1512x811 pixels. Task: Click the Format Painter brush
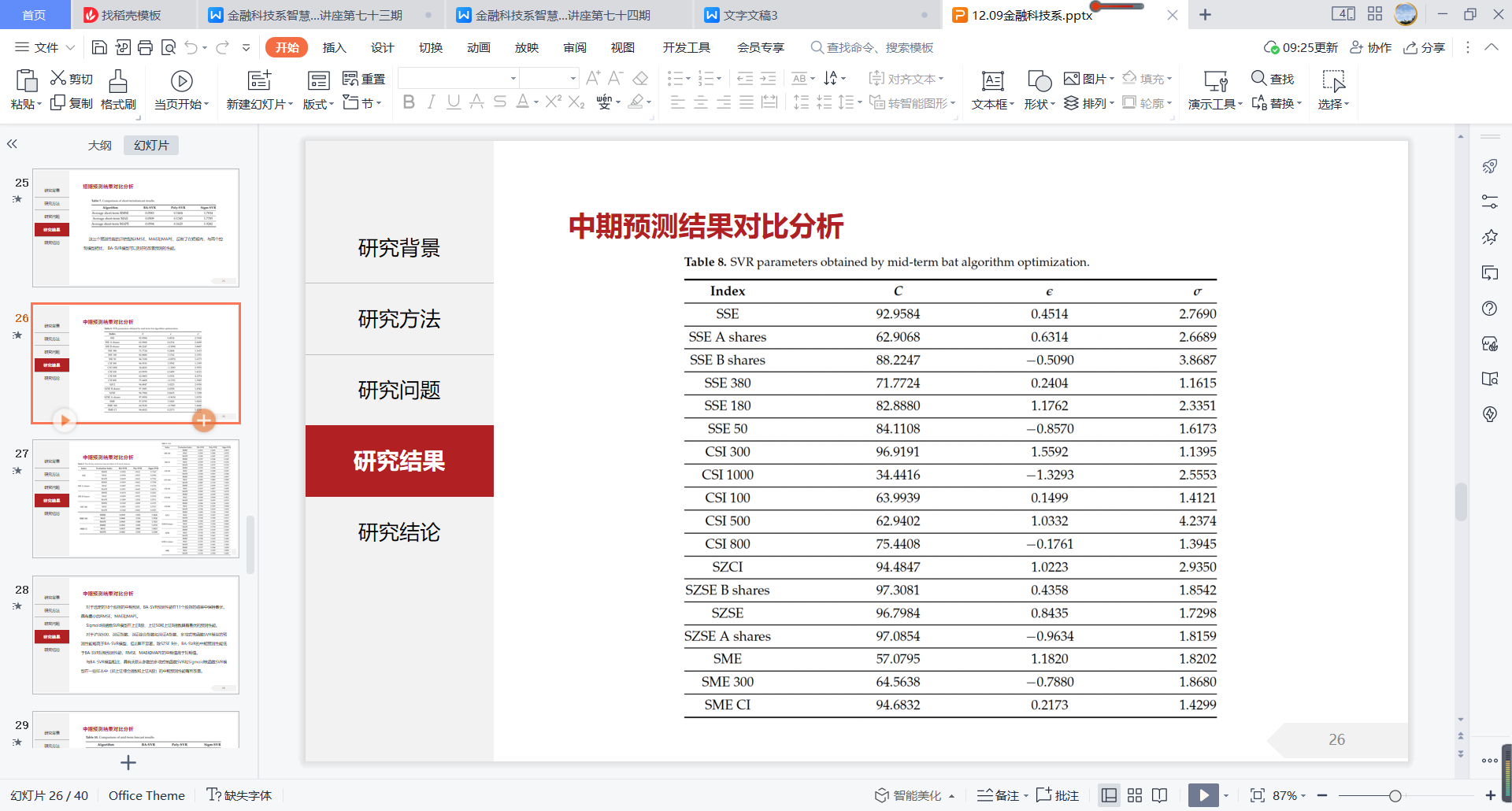tap(118, 81)
